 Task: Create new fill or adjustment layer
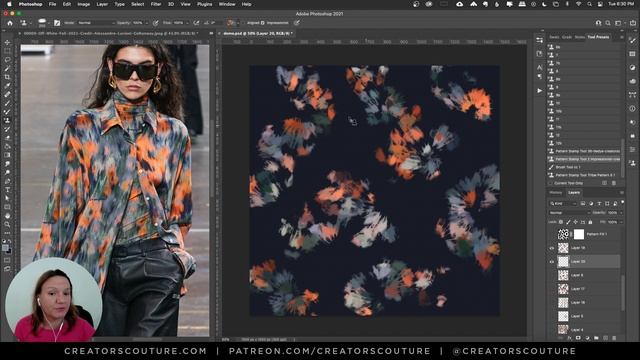587,338
